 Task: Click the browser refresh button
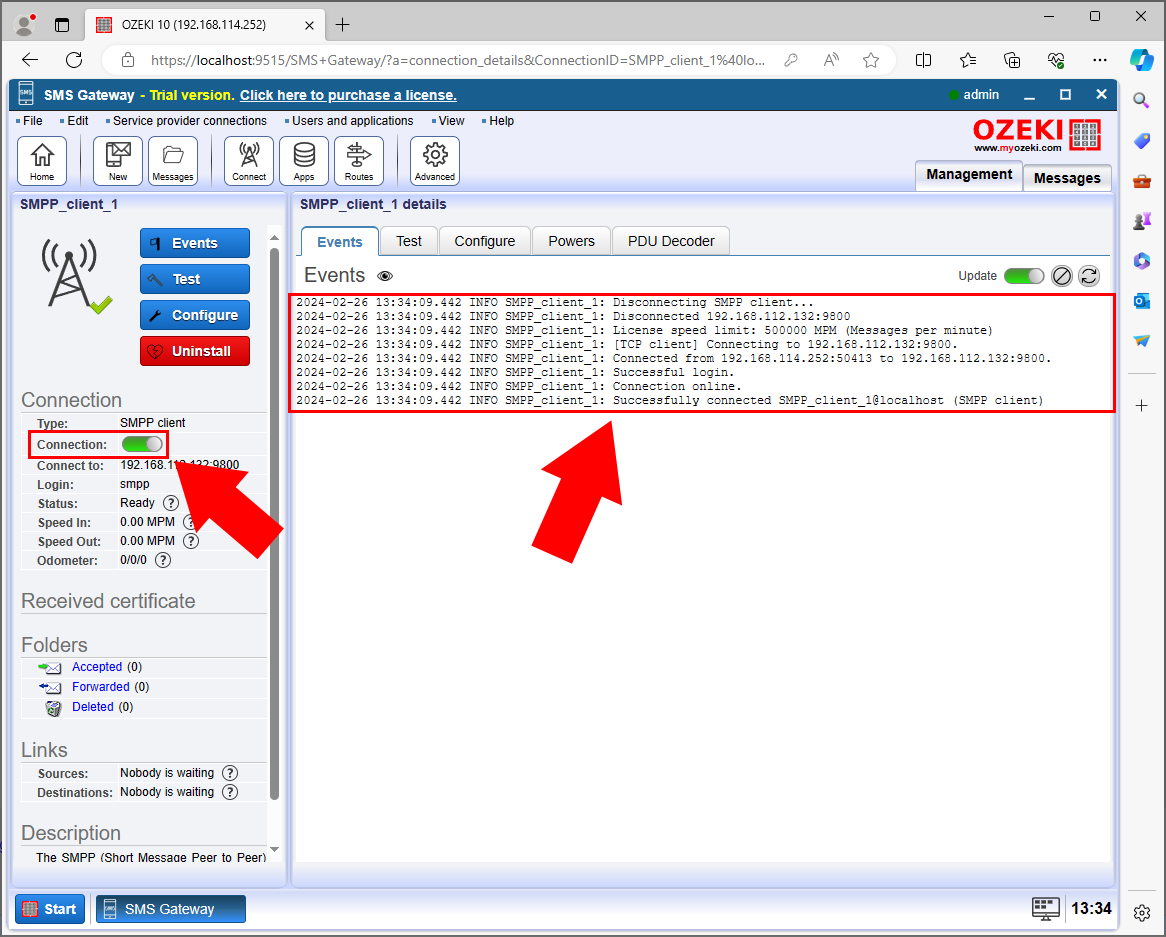click(74, 60)
